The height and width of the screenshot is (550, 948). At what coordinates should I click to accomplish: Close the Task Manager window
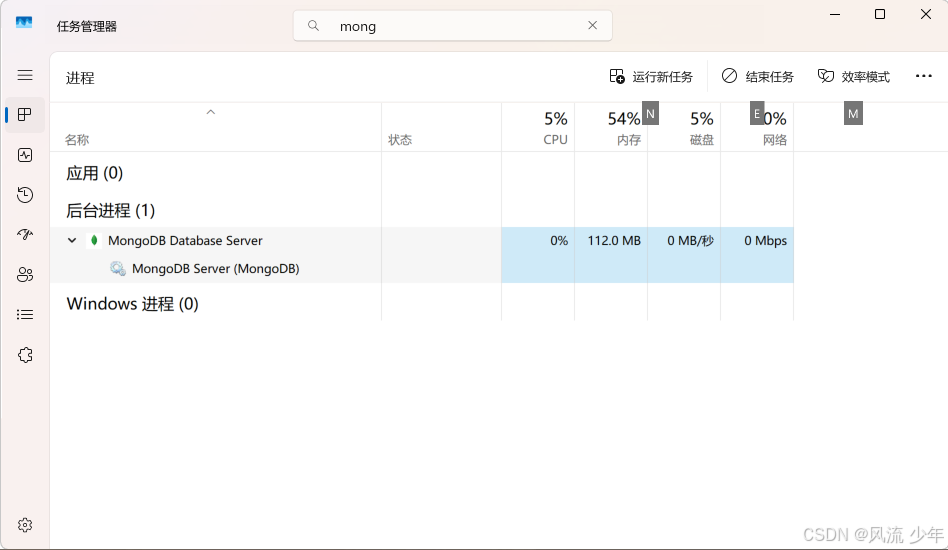[926, 14]
